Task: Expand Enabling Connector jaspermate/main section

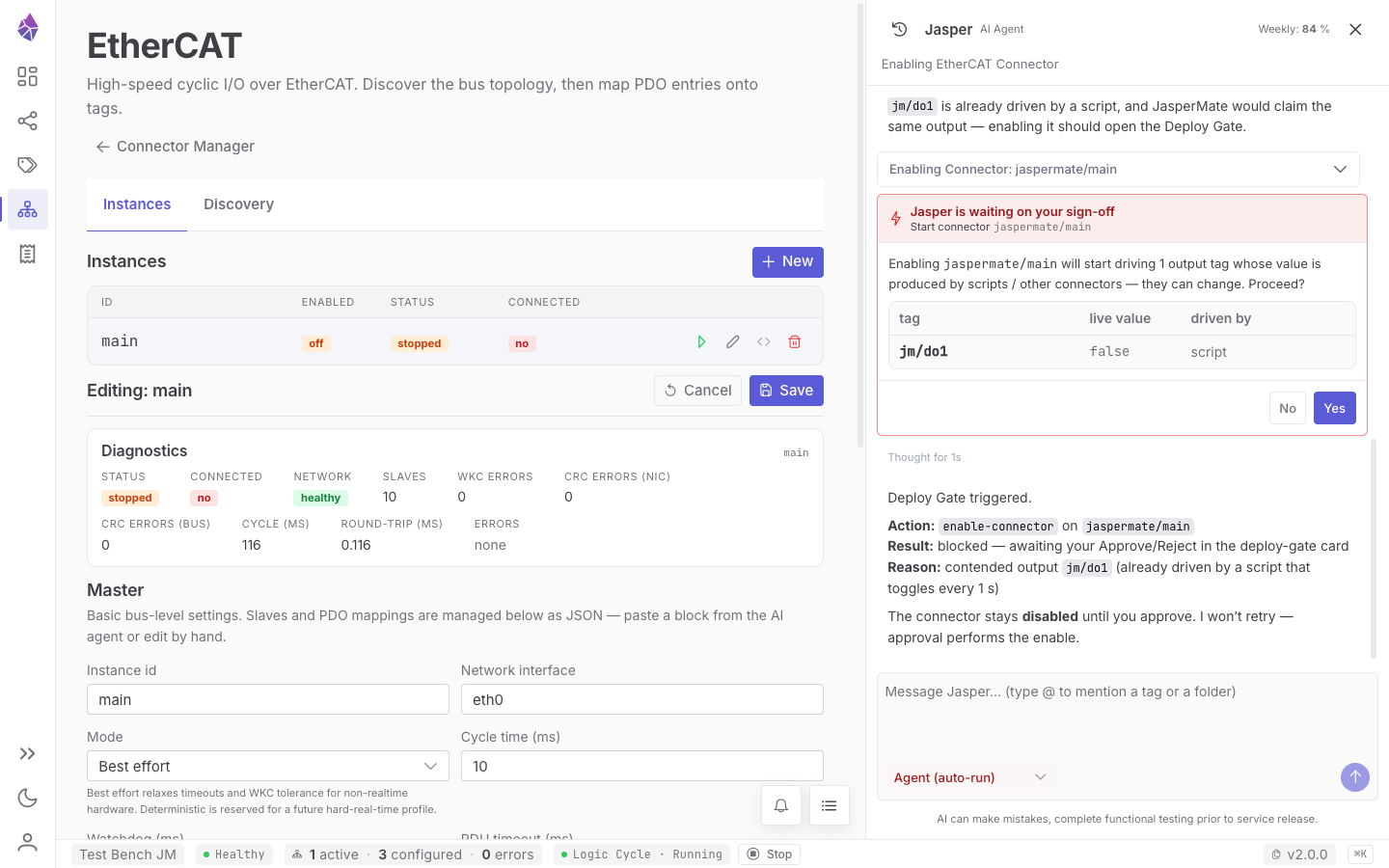Action: 1118,169
